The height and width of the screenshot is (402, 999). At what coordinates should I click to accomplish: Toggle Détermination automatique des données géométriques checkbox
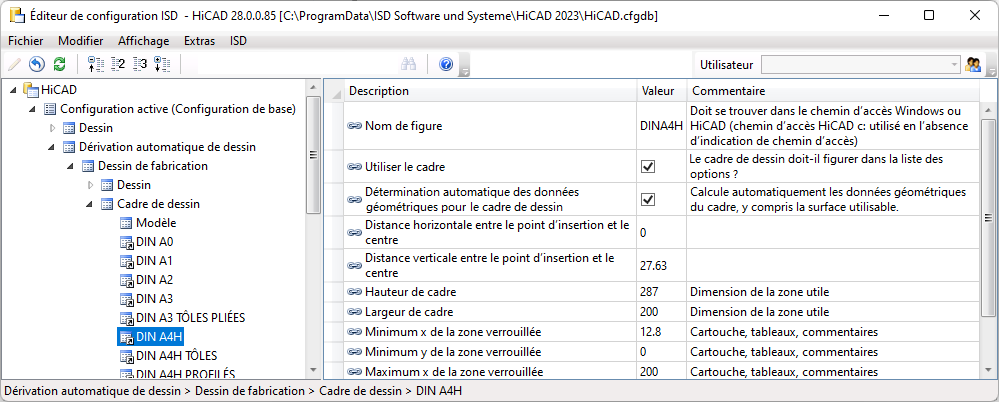click(x=649, y=199)
